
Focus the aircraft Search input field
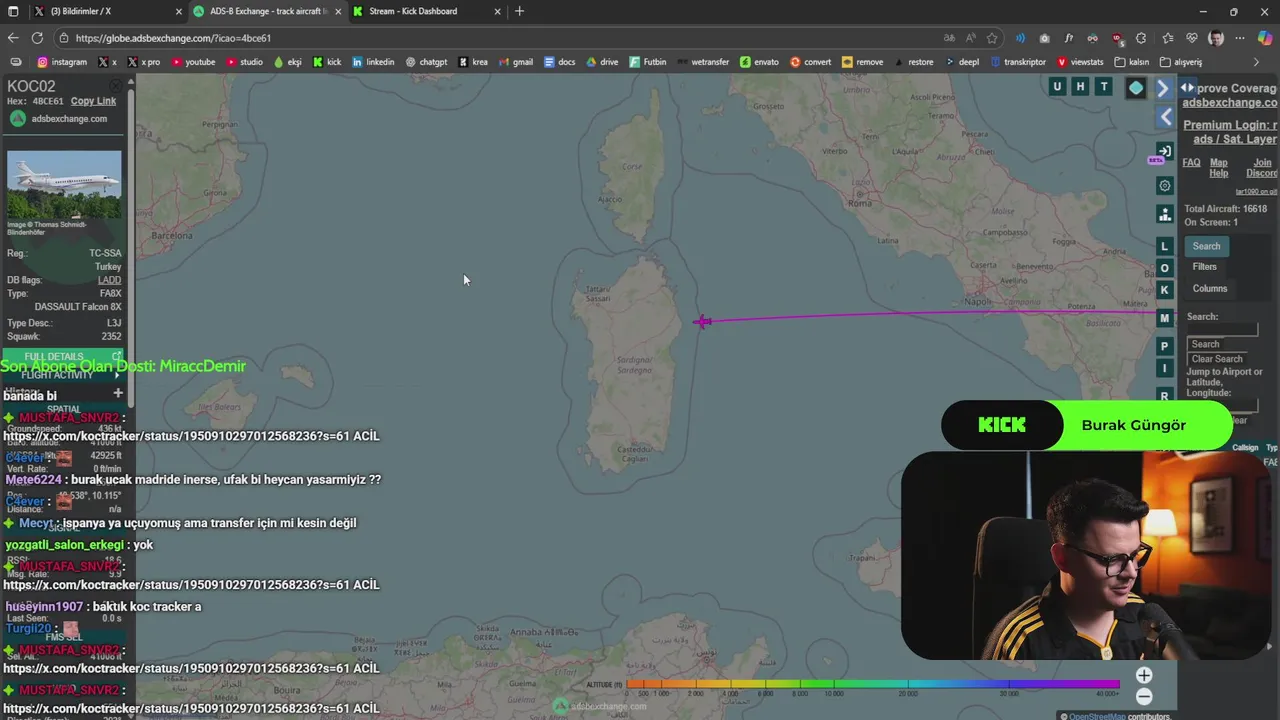pyautogui.click(x=1222, y=330)
